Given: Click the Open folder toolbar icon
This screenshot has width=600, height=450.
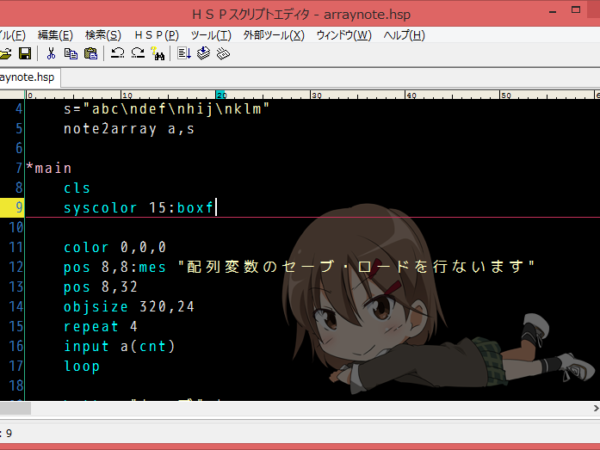Looking at the screenshot, I should click(5, 54).
